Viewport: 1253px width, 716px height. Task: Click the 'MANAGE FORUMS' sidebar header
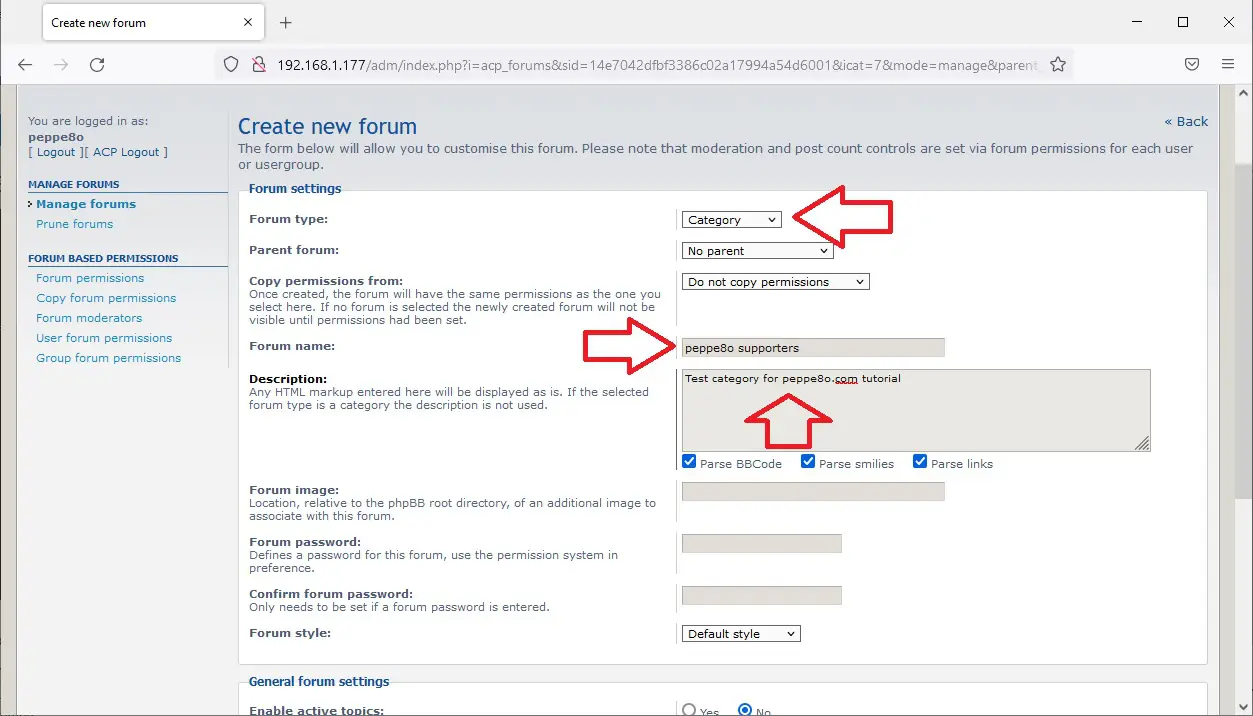tap(74, 184)
